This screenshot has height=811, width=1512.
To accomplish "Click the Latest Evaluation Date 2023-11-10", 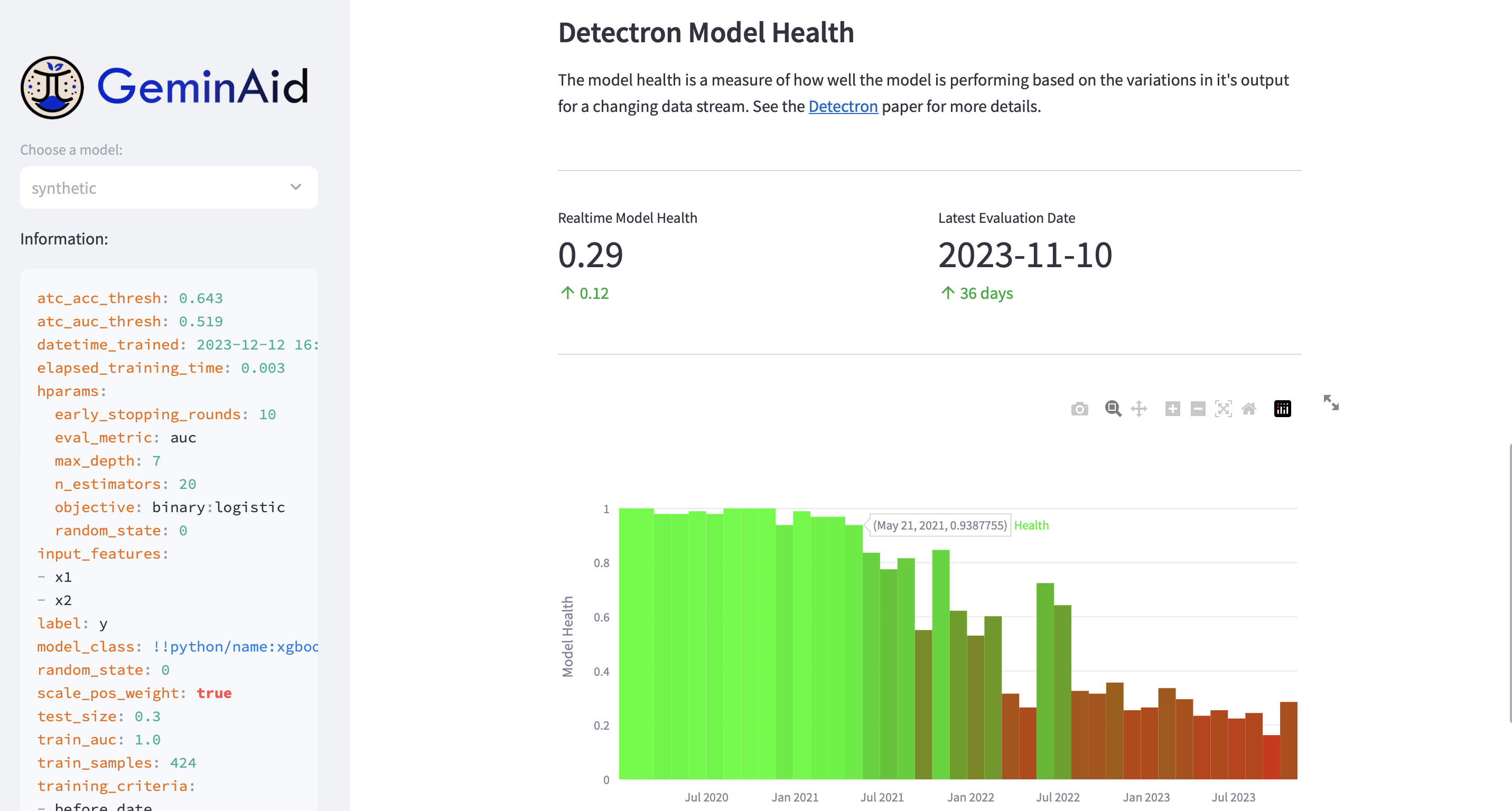I will [x=1025, y=255].
